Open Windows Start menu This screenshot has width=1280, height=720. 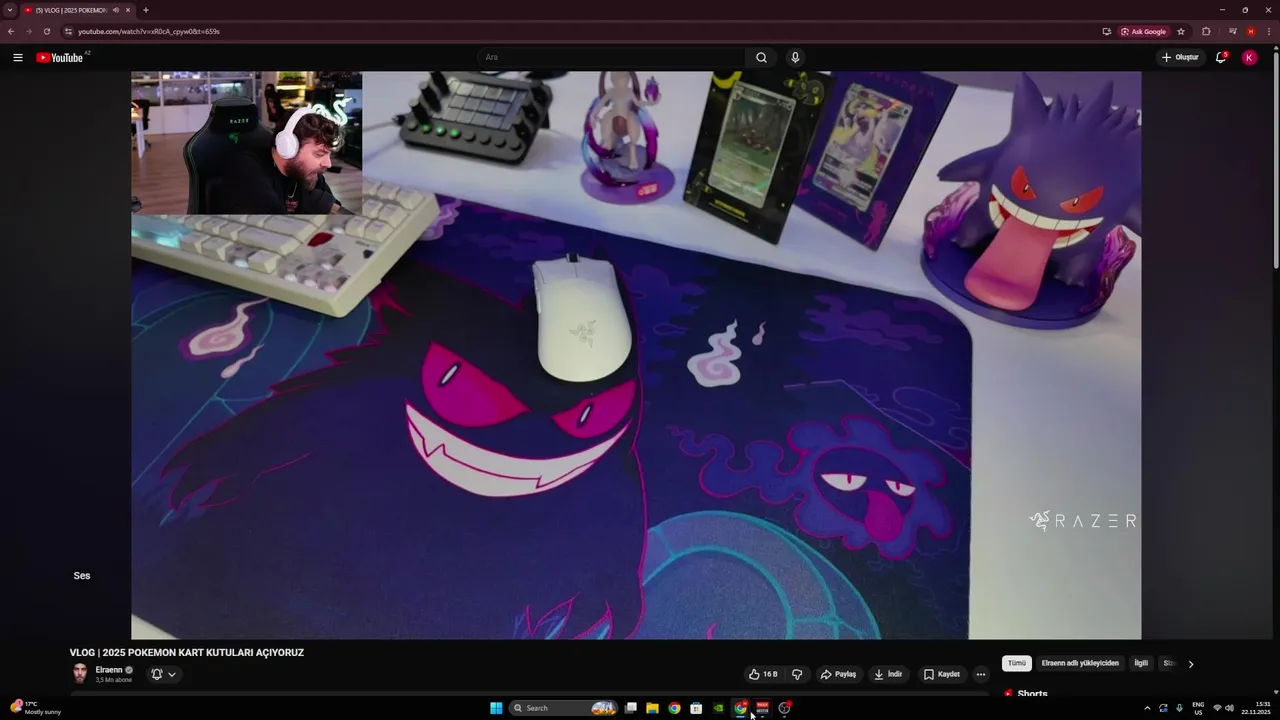[x=496, y=708]
